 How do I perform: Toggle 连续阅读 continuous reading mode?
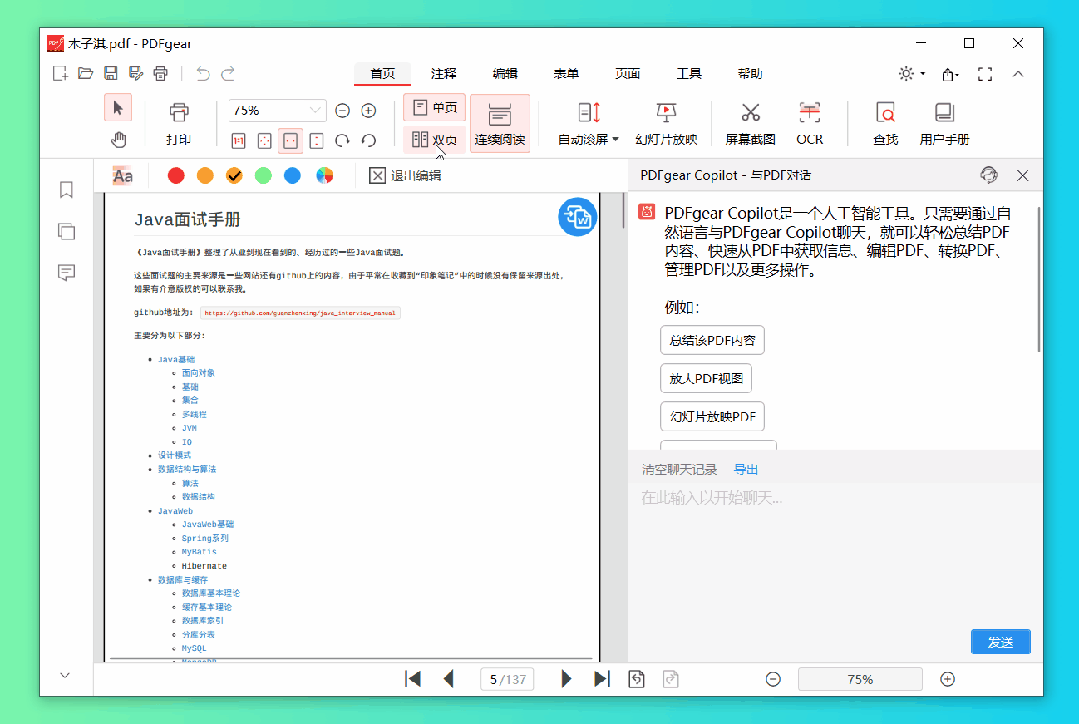coord(500,123)
